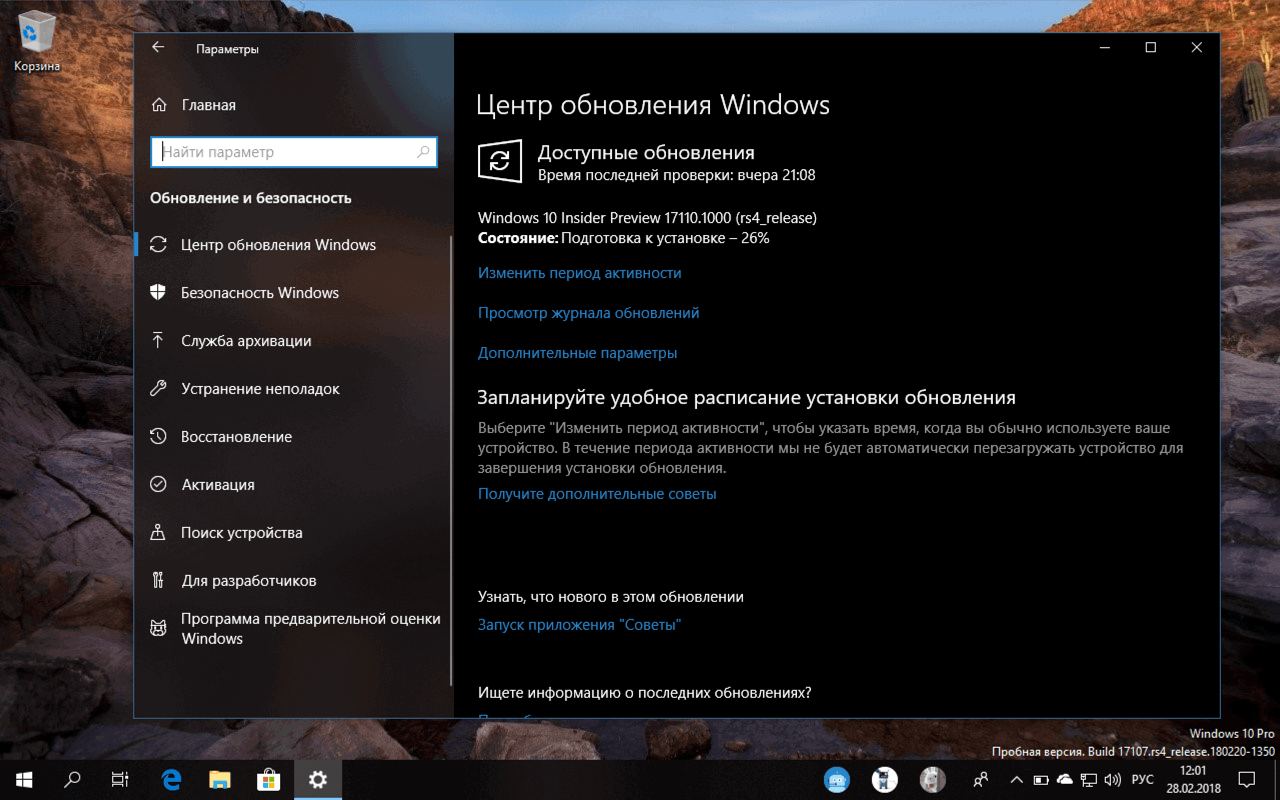
Task: Expand hidden tray icons chevron
Action: [1017, 779]
